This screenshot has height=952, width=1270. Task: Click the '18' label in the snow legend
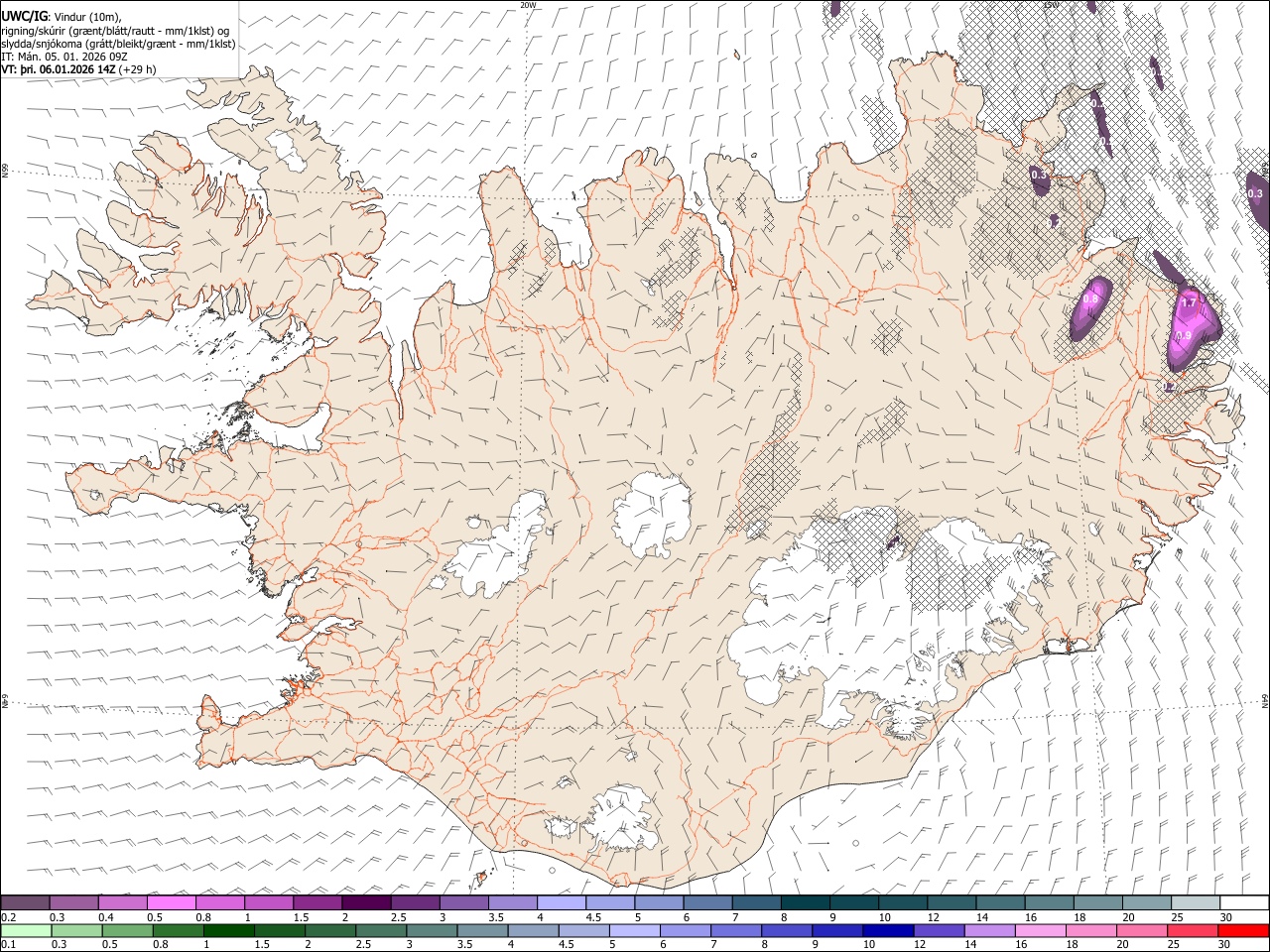click(x=1079, y=916)
